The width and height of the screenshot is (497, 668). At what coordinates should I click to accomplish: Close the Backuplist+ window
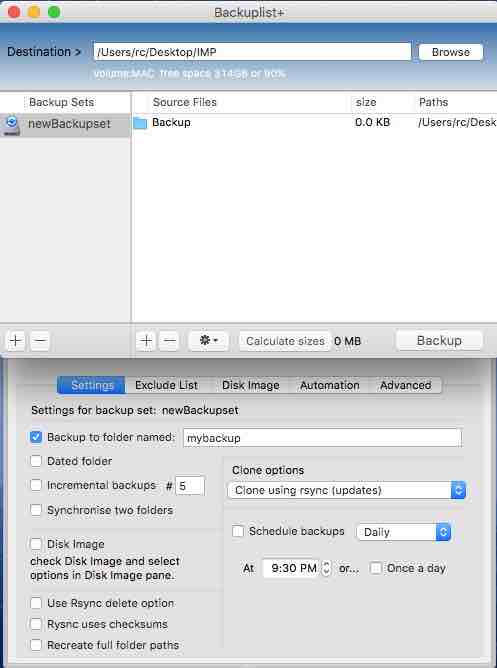[x=14, y=12]
